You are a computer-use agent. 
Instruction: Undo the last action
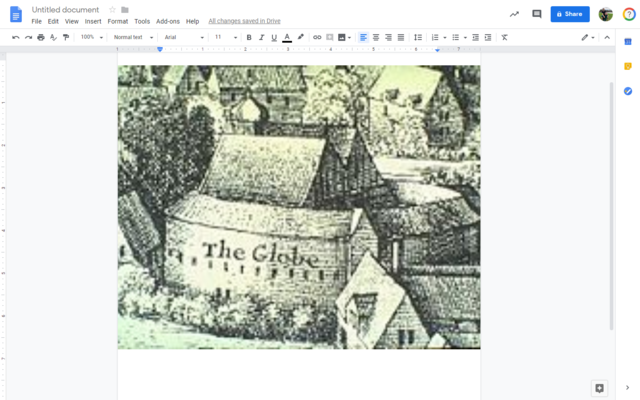[x=16, y=37]
